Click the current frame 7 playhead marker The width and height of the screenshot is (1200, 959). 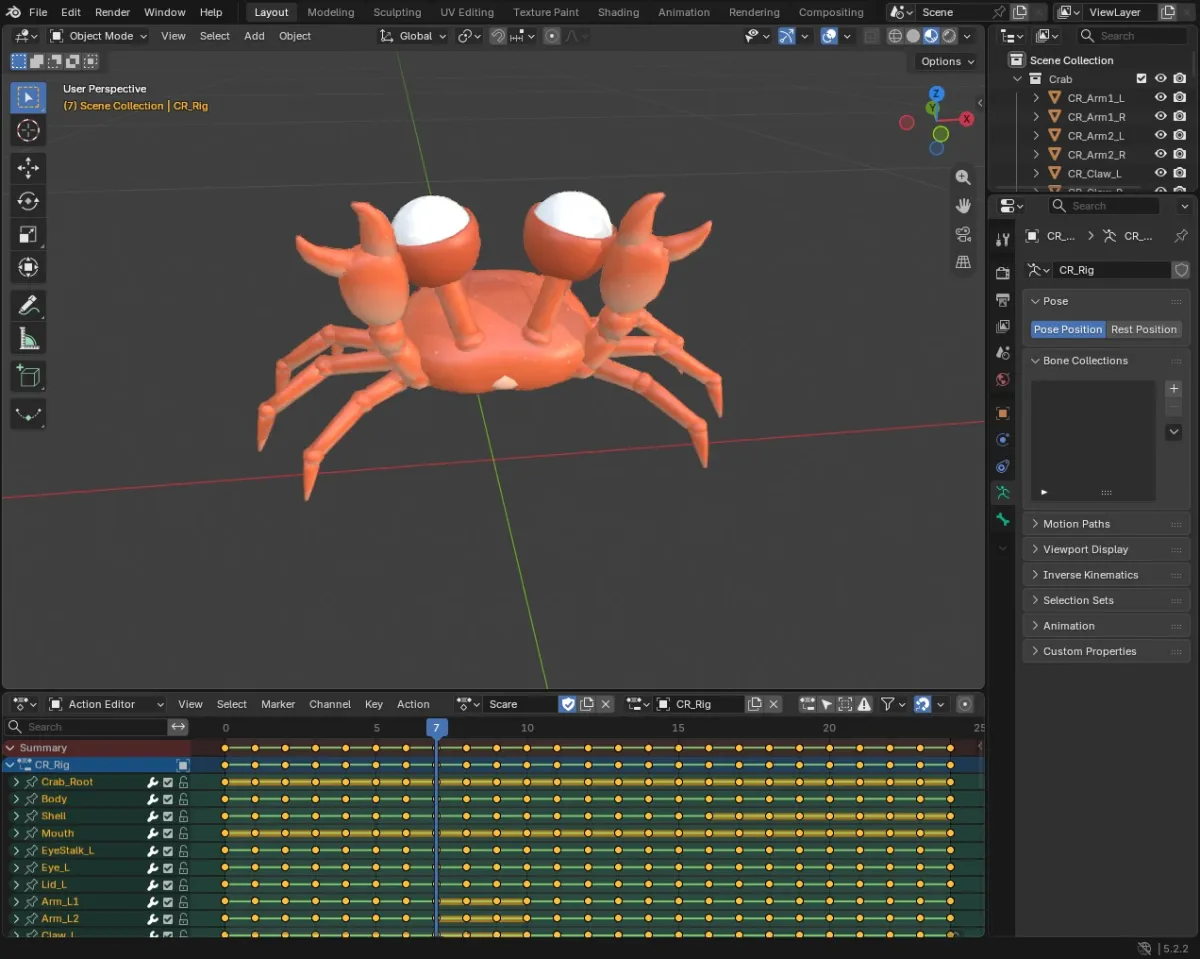point(436,728)
